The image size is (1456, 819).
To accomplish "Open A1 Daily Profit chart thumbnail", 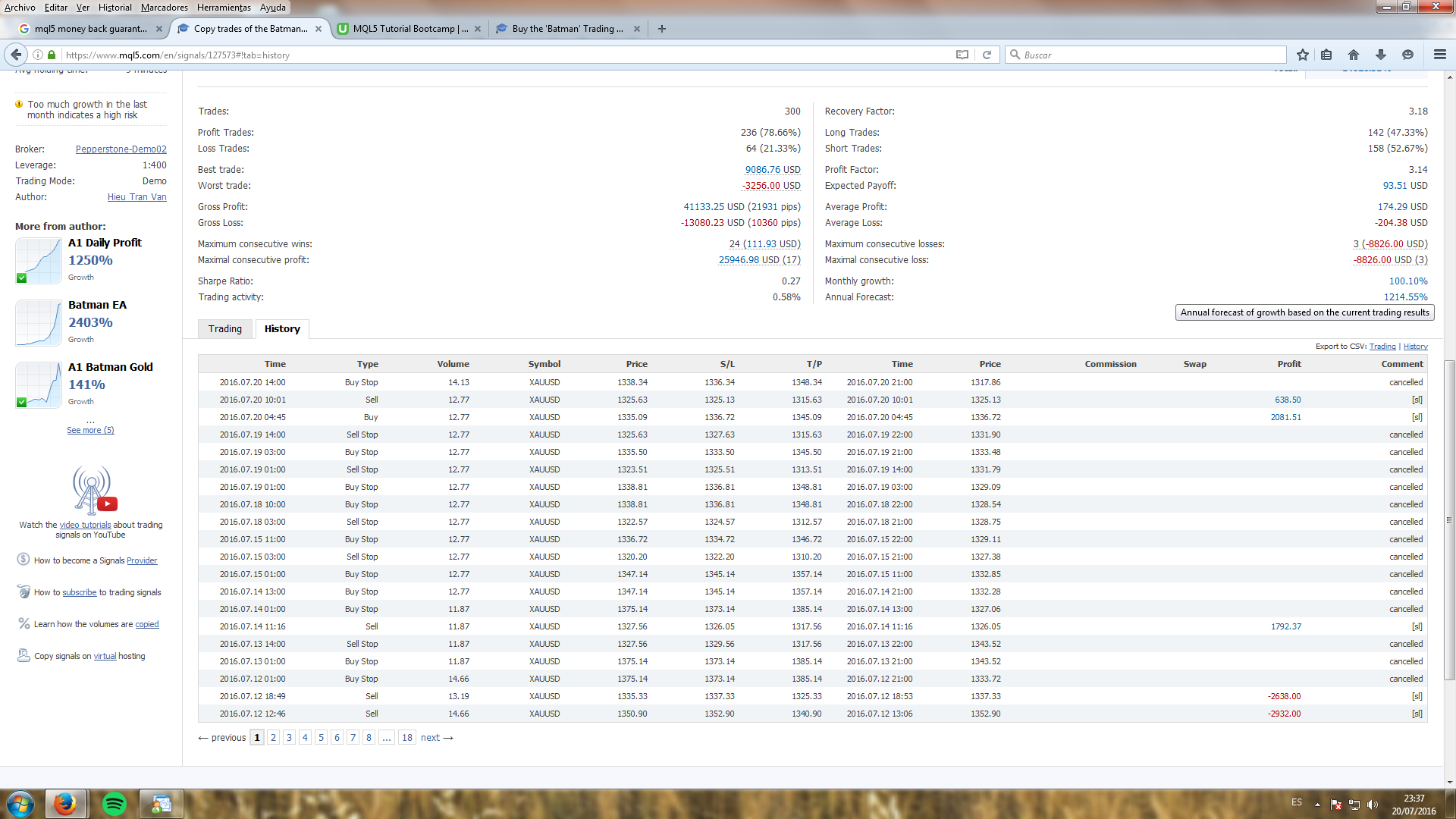I will coord(38,261).
